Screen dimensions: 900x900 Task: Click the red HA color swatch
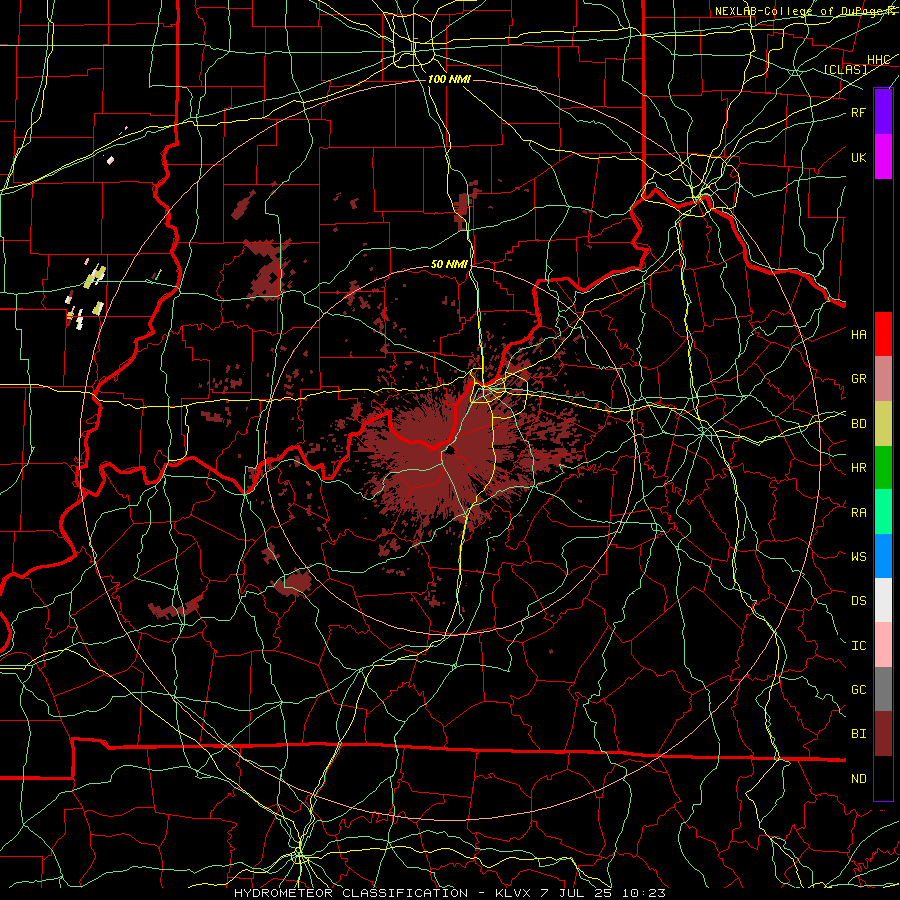(883, 334)
